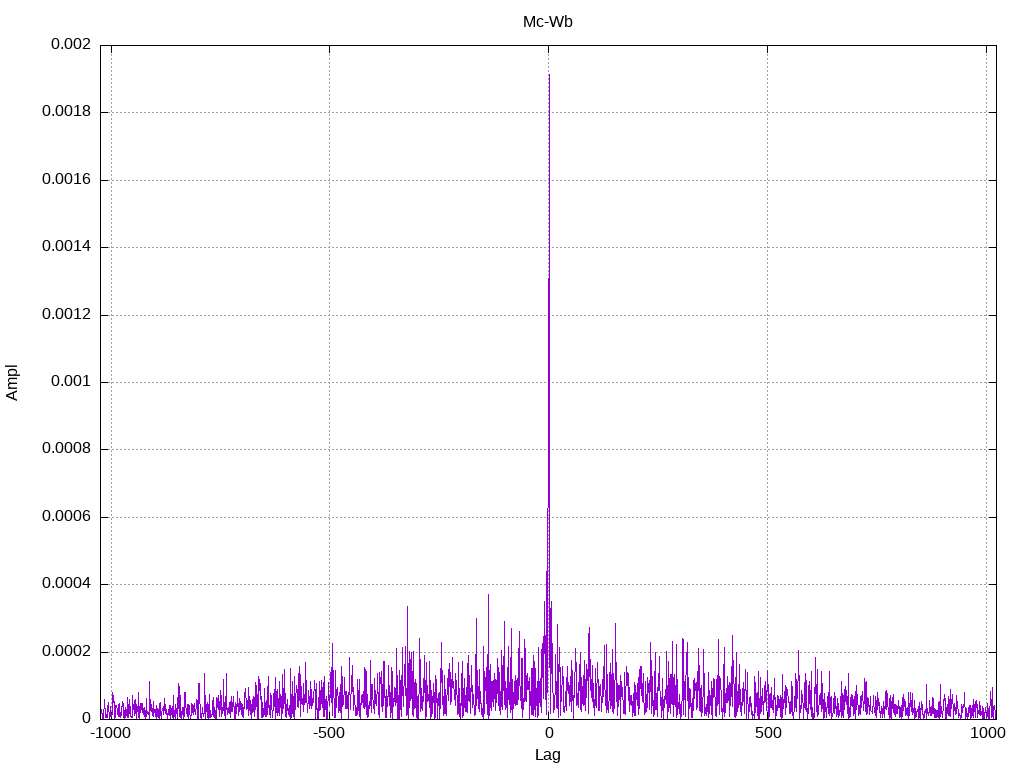Screen dimensions: 1024x768
Task: Click the 0.0014 y-axis tick label
Action: click(66, 247)
